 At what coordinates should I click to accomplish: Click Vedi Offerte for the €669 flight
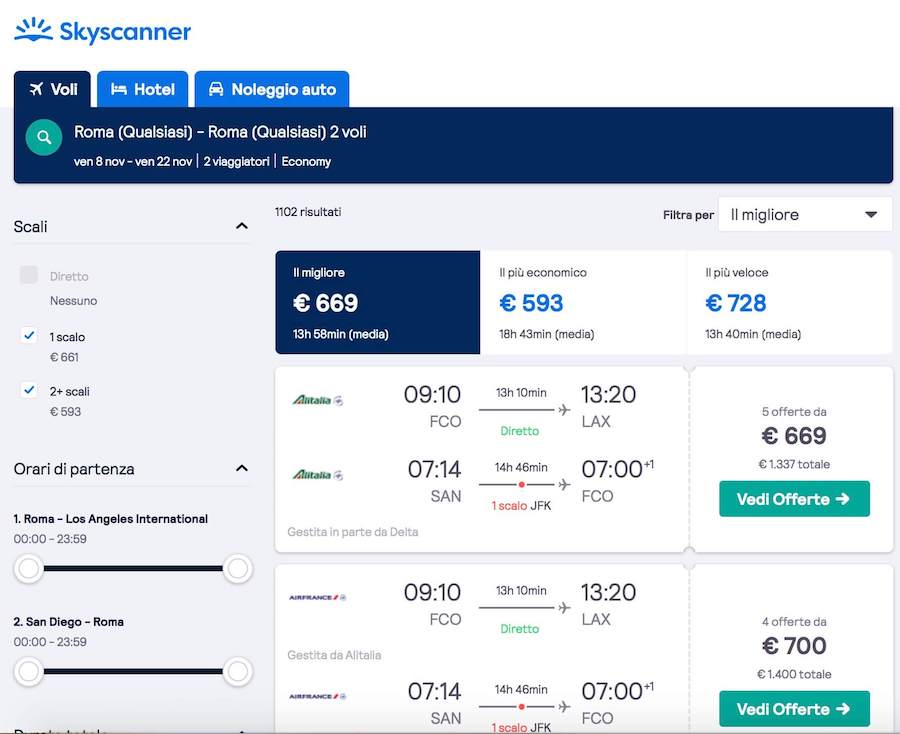coord(794,499)
